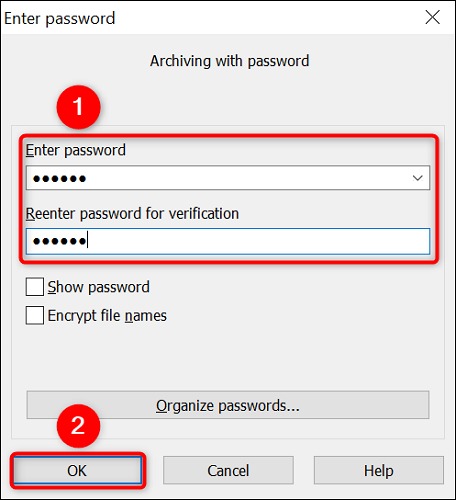Click the red step 1 annotation badge
Viewport: 456px width, 500px height.
tap(78, 107)
